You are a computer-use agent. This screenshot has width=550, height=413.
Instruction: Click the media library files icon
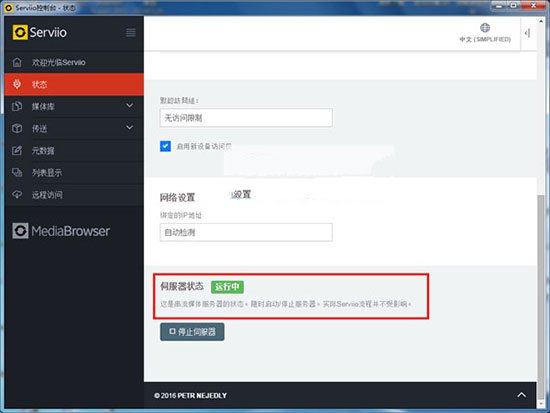(17, 106)
